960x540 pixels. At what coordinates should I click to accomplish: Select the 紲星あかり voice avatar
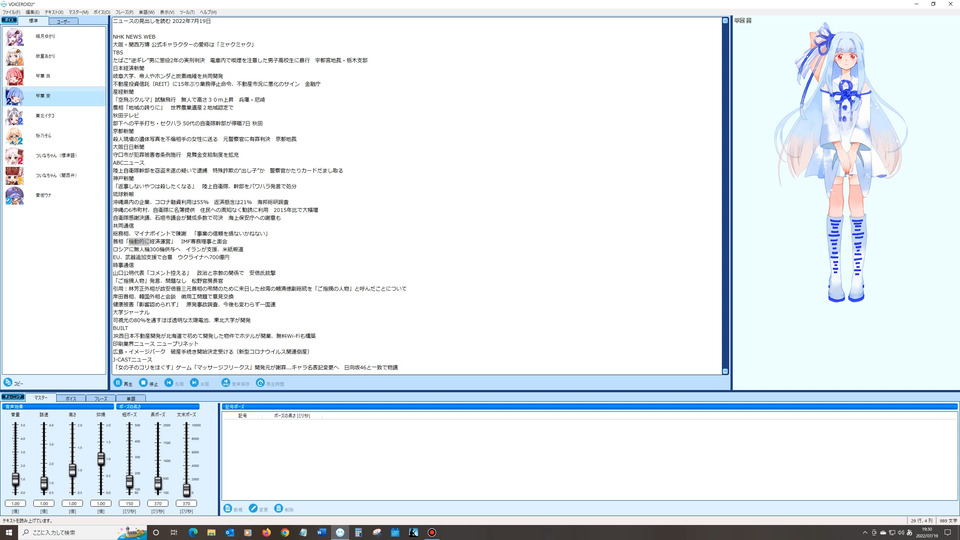[14, 56]
